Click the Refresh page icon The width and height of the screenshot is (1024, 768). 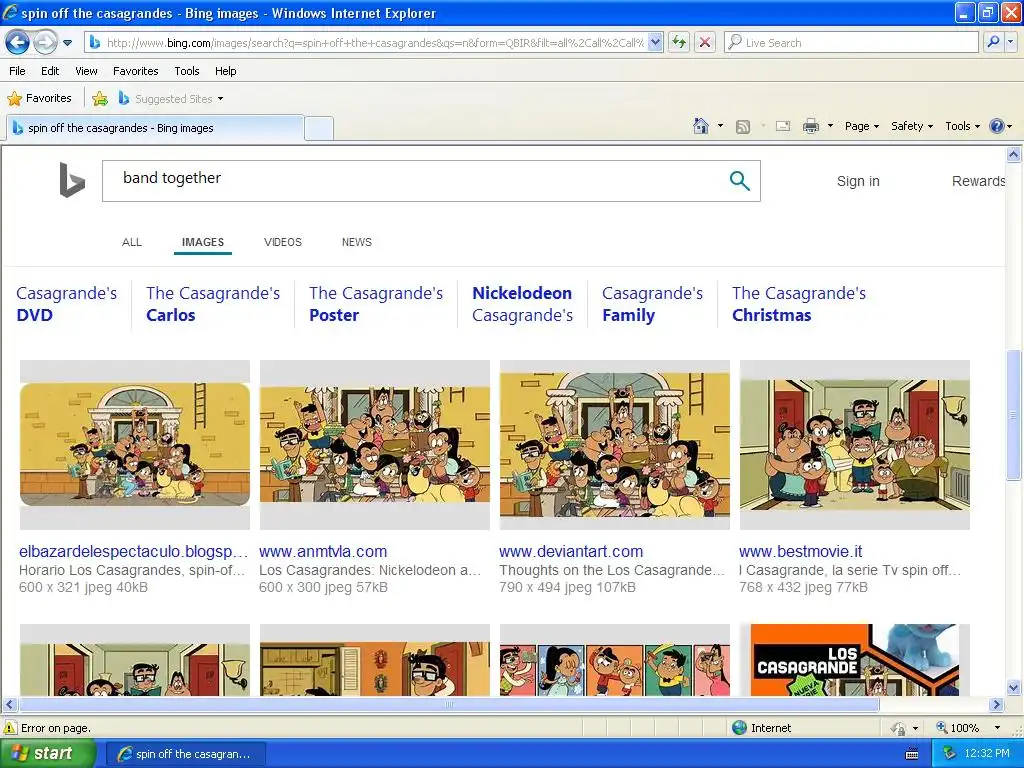[x=679, y=43]
